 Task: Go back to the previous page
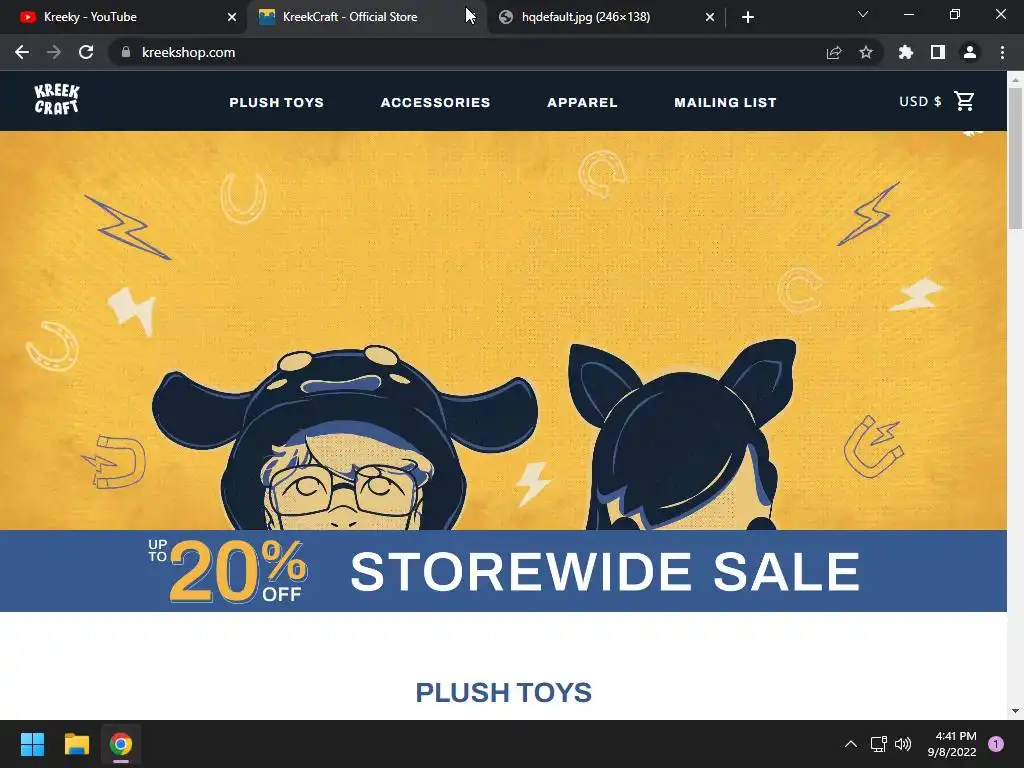22,52
